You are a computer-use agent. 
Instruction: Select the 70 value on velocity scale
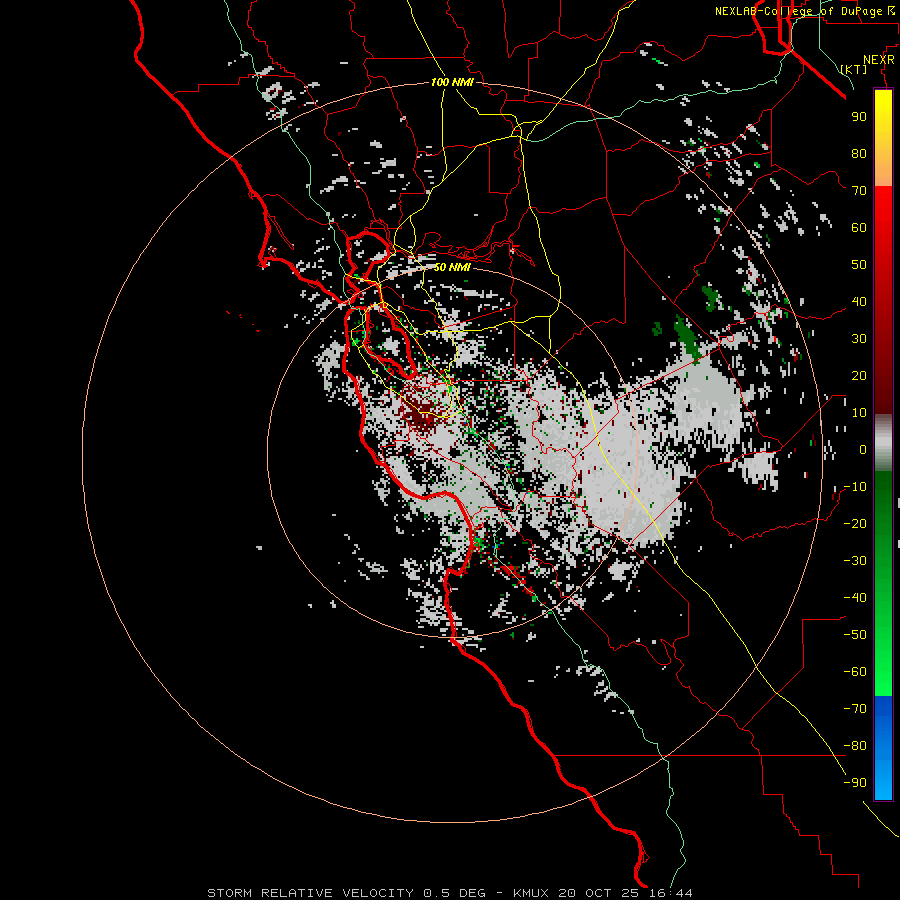click(859, 191)
